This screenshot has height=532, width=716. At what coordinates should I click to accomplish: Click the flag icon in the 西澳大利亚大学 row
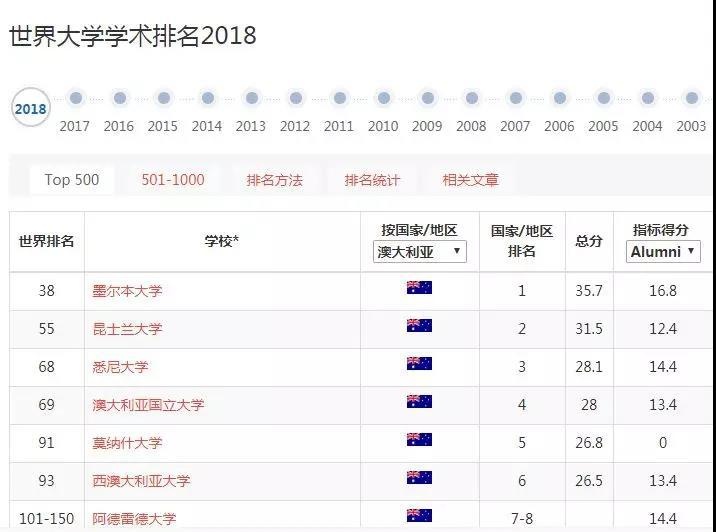tap(419, 478)
